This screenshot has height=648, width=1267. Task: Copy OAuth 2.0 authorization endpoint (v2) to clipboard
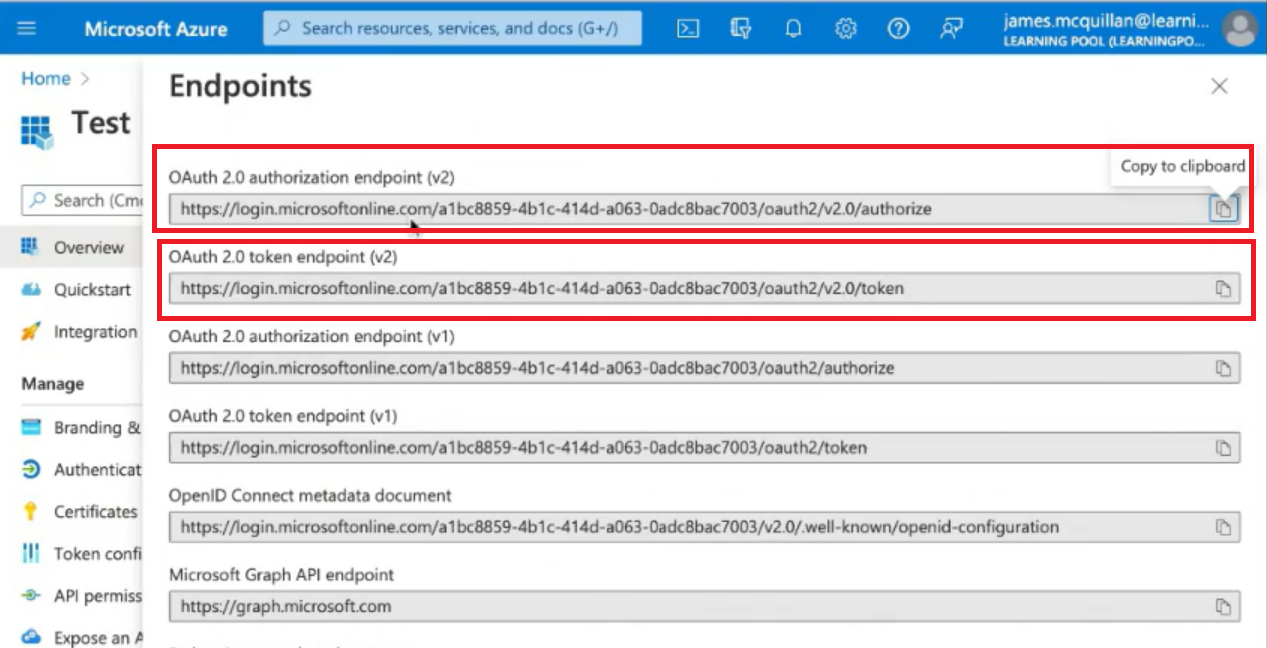[x=1223, y=209]
